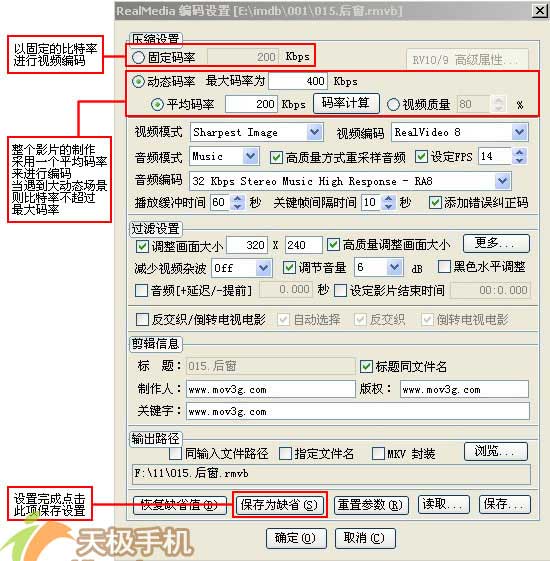Decrease 播放缓冲时间 with its down arrow

pos(238,207)
